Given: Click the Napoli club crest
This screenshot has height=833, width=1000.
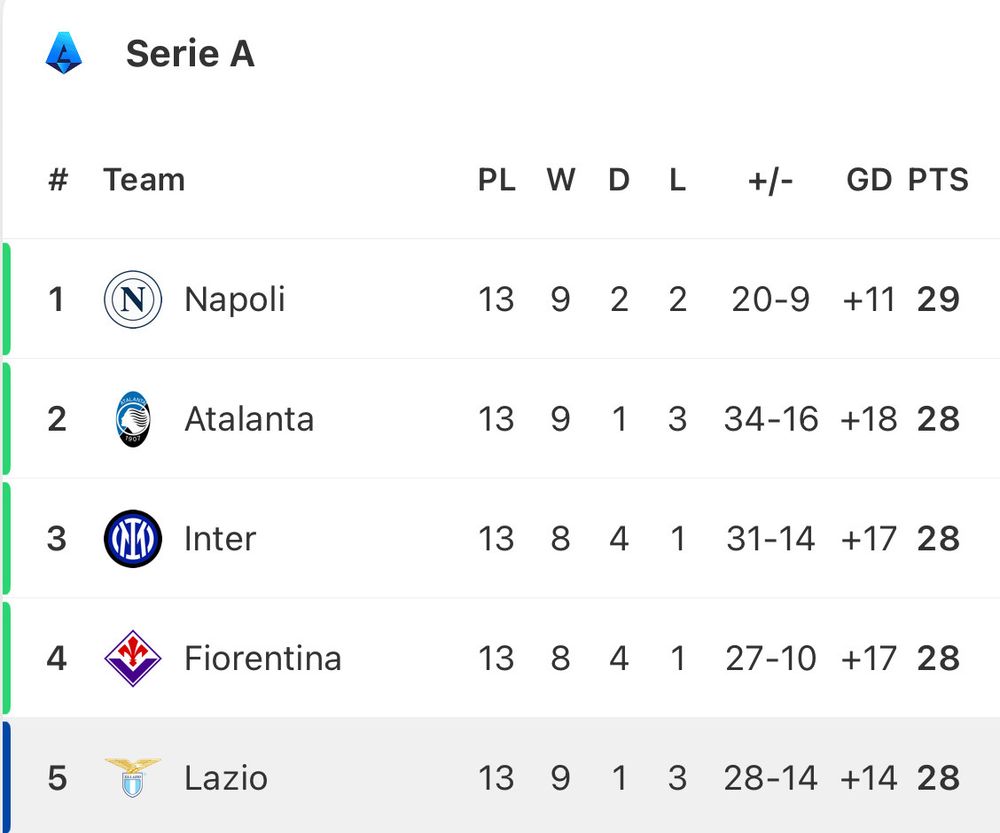Looking at the screenshot, I should pos(132,299).
